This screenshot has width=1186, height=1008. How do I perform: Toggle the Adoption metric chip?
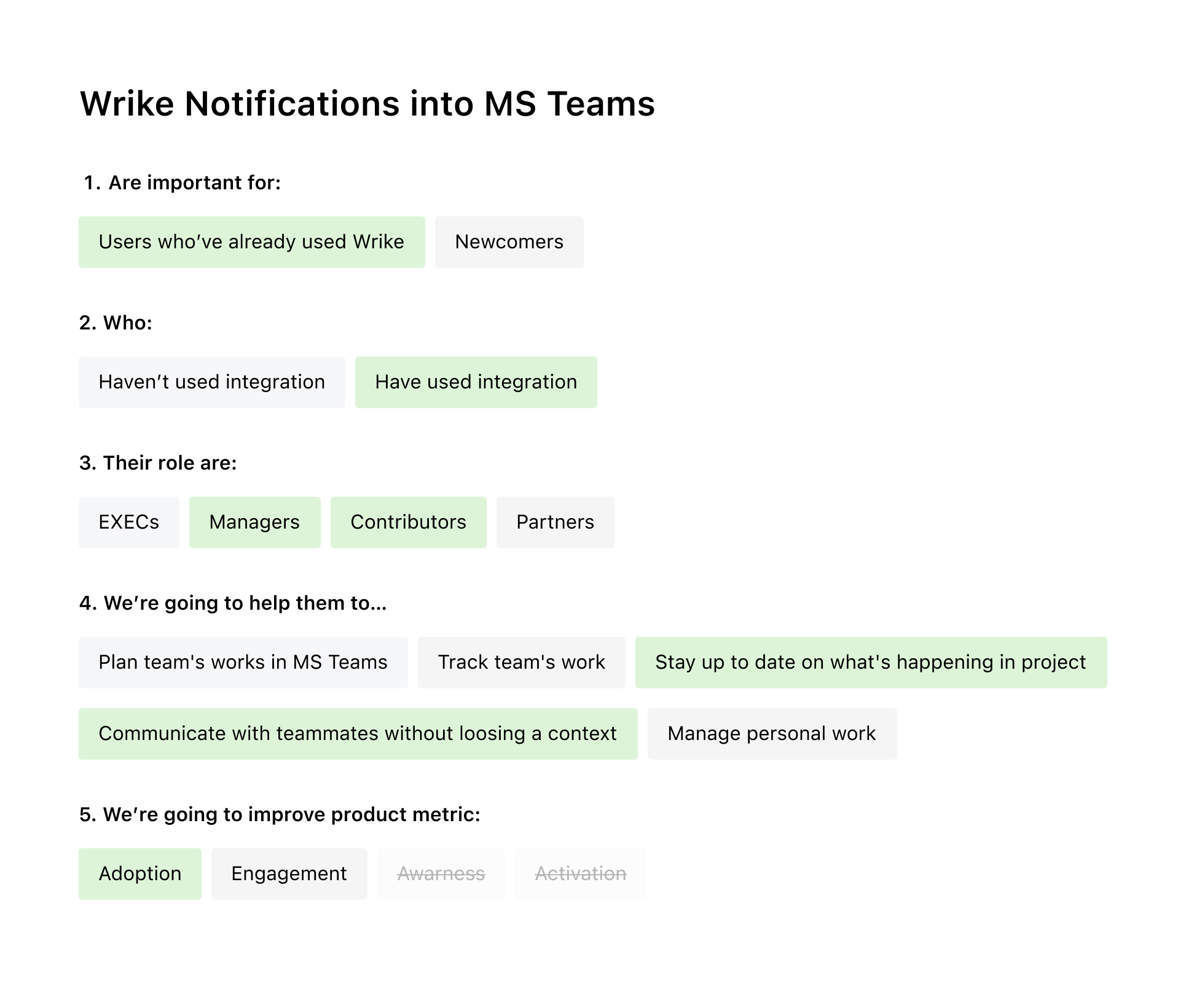click(x=139, y=874)
